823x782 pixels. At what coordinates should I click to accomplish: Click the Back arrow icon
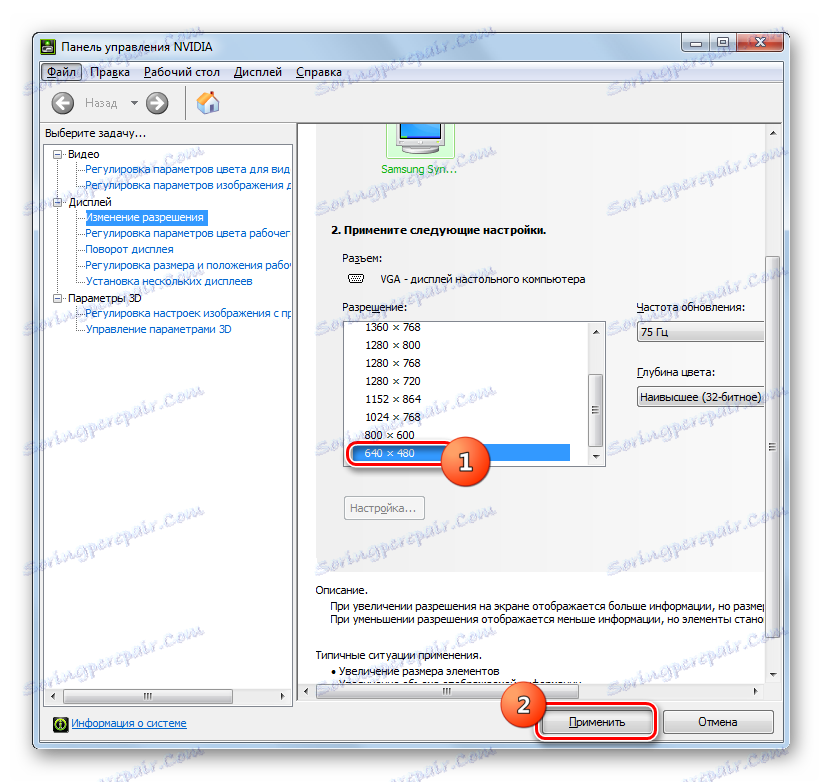(63, 103)
